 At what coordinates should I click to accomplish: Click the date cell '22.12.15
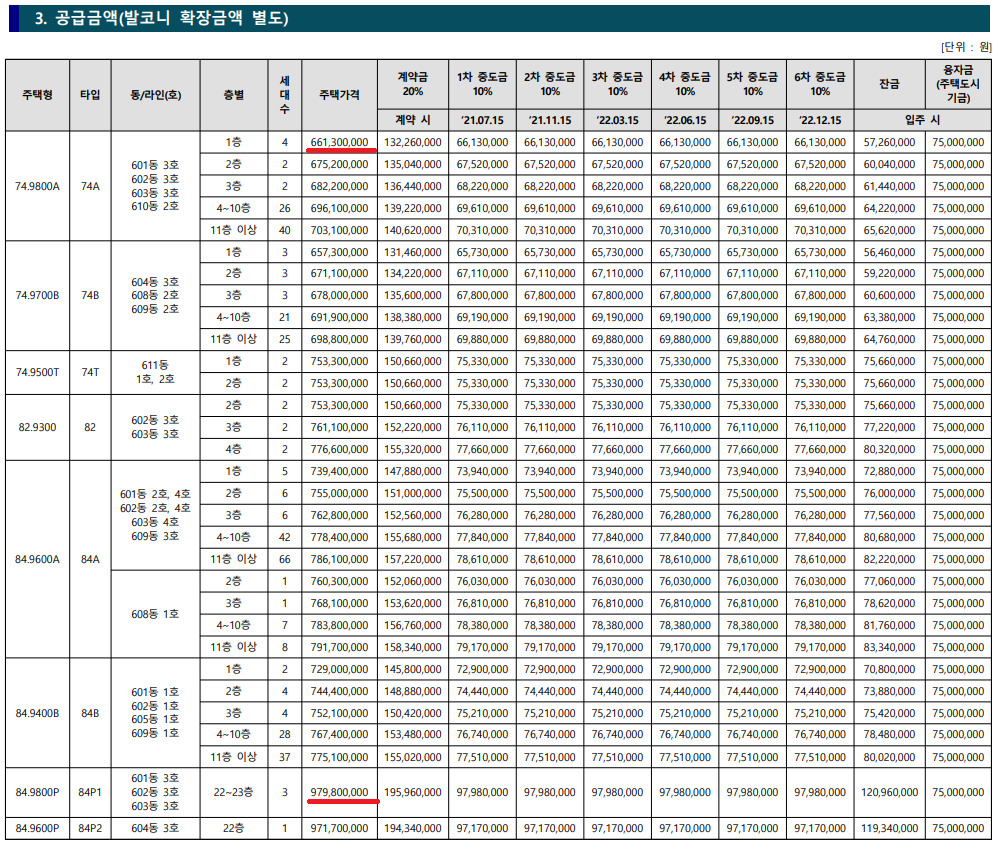820,120
